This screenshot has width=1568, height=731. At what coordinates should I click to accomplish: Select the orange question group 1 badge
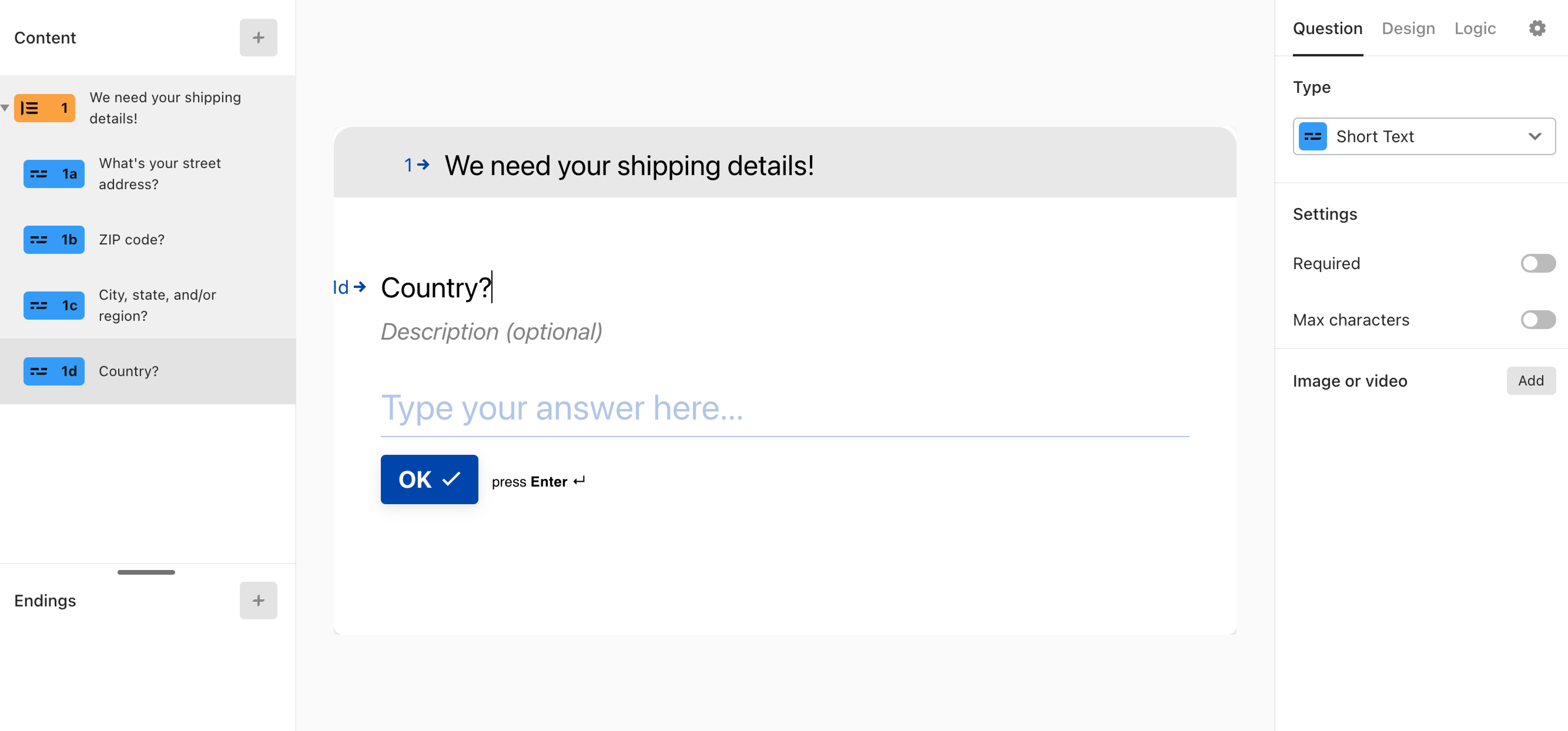tap(44, 108)
